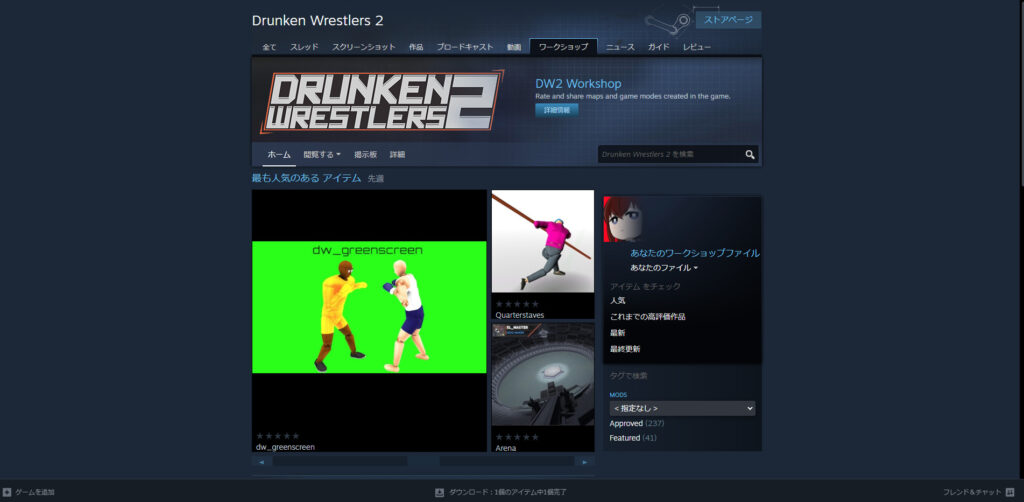Open the 掲示板 sub-tab
This screenshot has width=1024, height=502.
pos(366,155)
